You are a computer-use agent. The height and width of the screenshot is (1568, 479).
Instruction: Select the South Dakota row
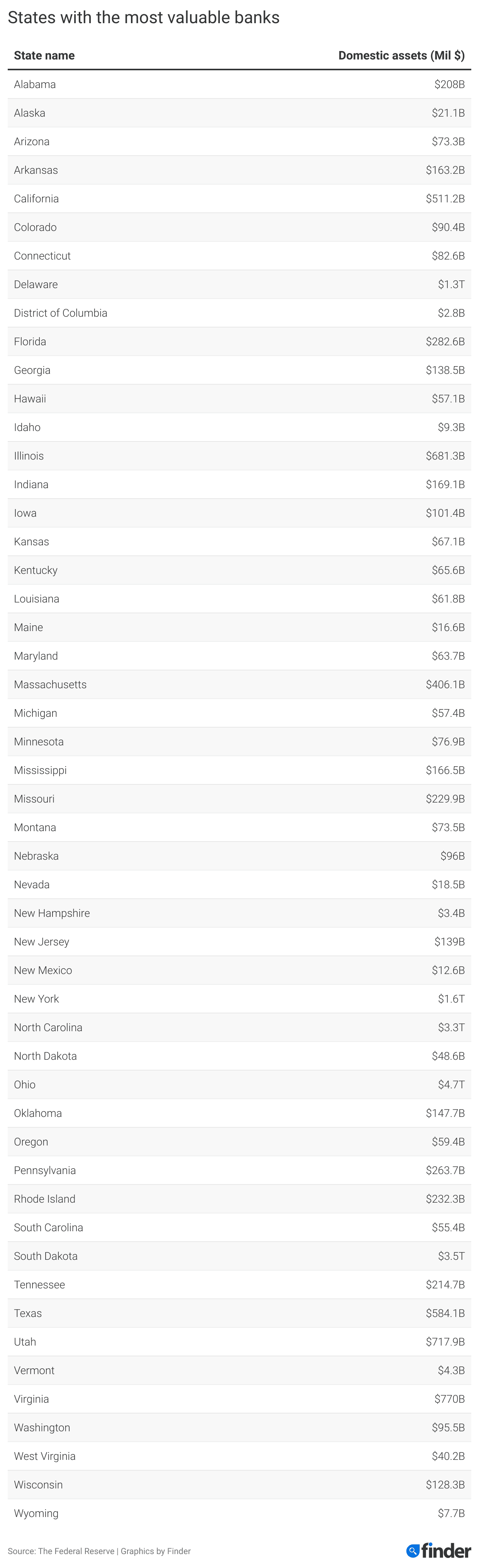click(239, 1256)
